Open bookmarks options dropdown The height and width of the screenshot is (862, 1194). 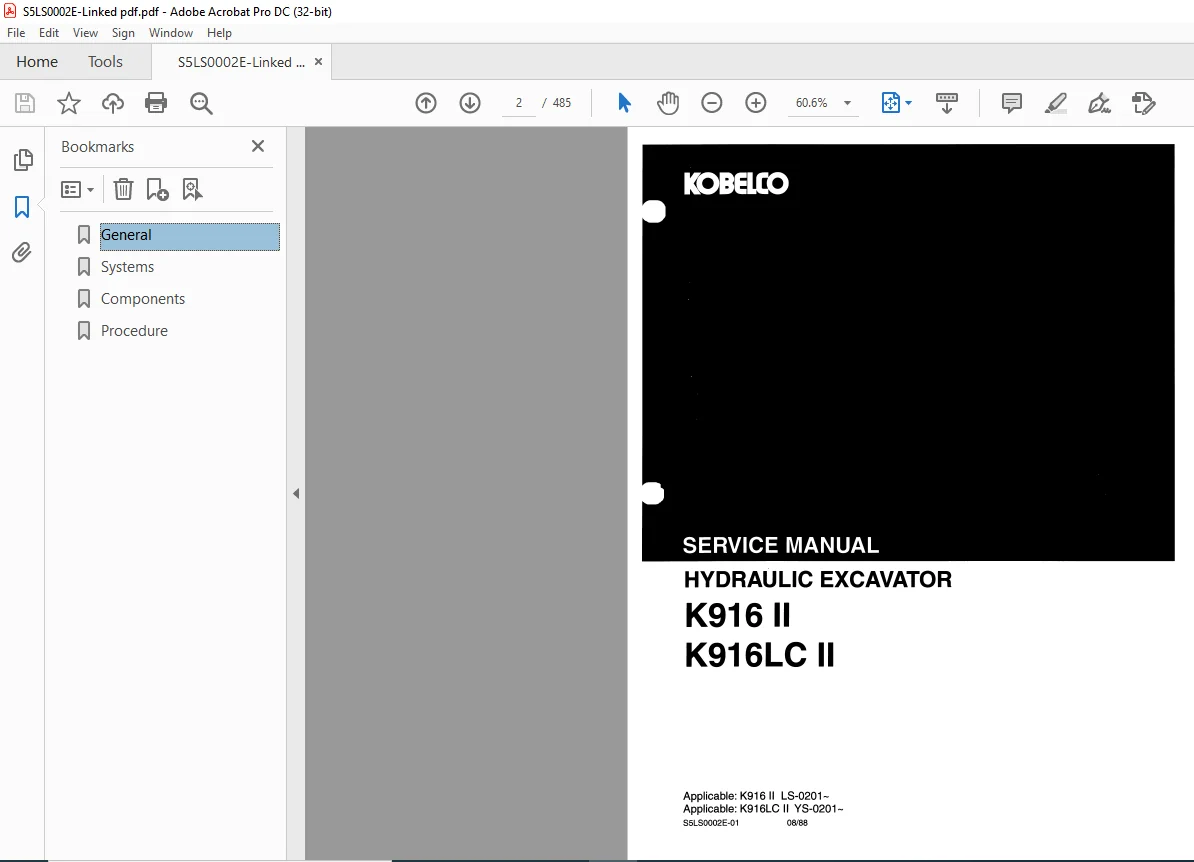77,189
